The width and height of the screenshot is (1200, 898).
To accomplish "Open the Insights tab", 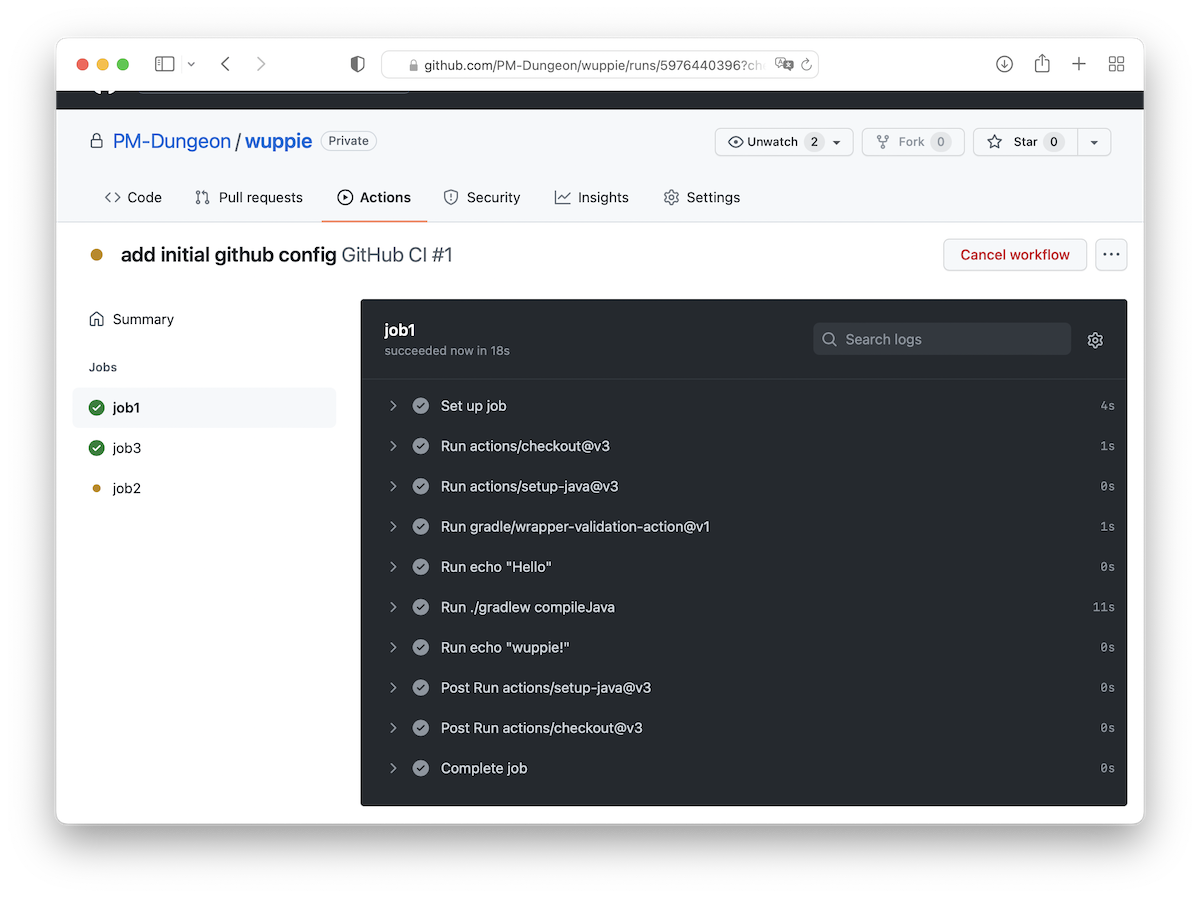I will tap(592, 198).
